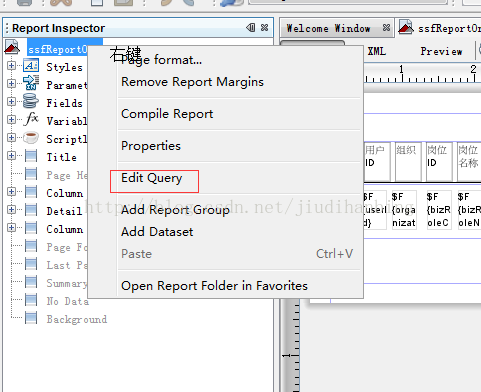This screenshot has width=481, height=392.
Task: Open the XML view tab
Action: pos(377,51)
